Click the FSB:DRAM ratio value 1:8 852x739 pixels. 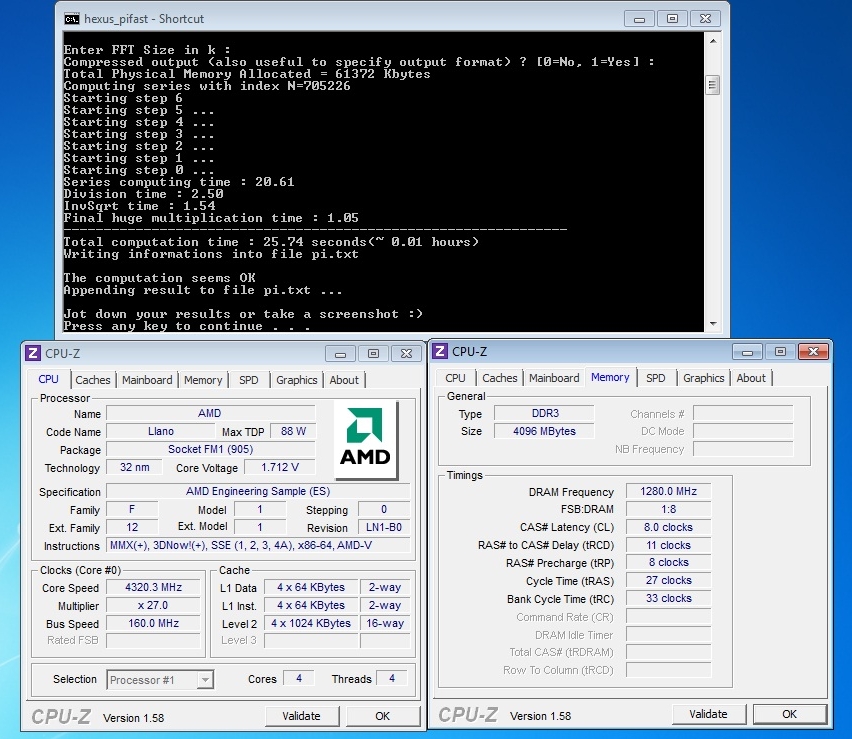[x=668, y=509]
